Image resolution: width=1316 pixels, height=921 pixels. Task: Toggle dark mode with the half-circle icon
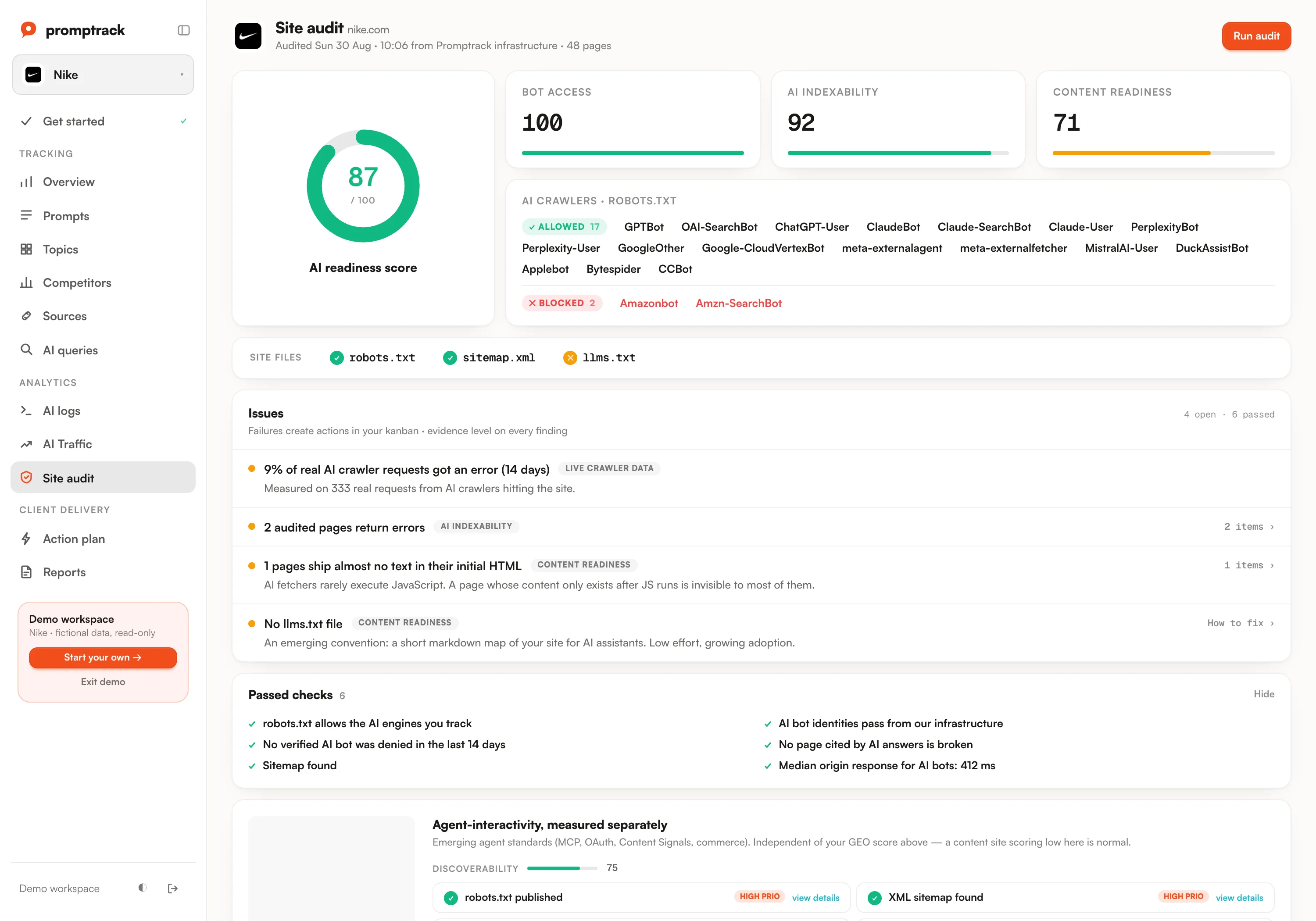142,888
